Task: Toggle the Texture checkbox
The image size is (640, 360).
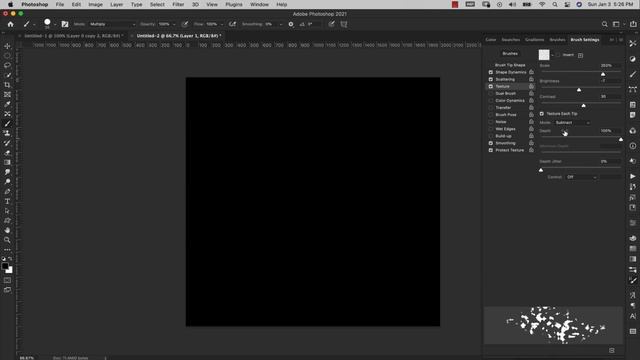Action: click(x=491, y=87)
